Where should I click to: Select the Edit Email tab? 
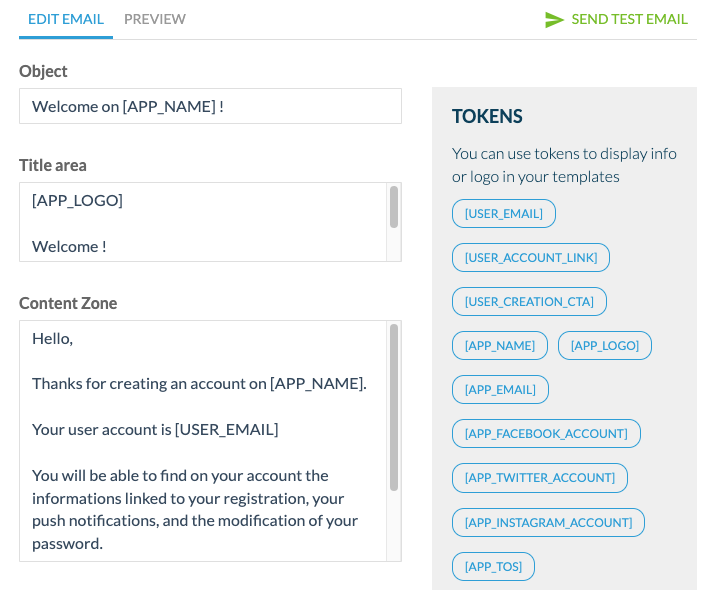[x=65, y=19]
